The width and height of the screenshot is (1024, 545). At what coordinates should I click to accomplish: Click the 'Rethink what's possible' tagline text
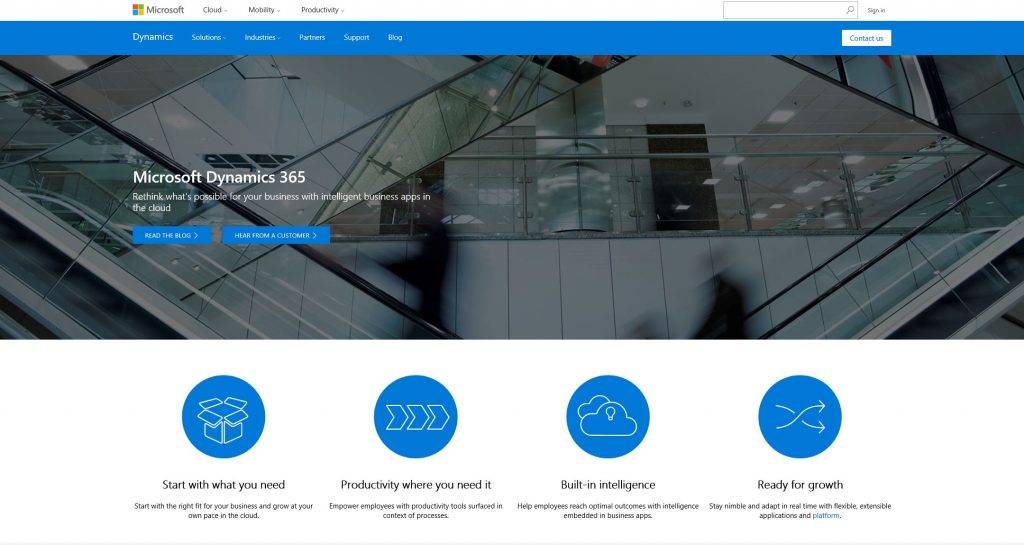[281, 202]
